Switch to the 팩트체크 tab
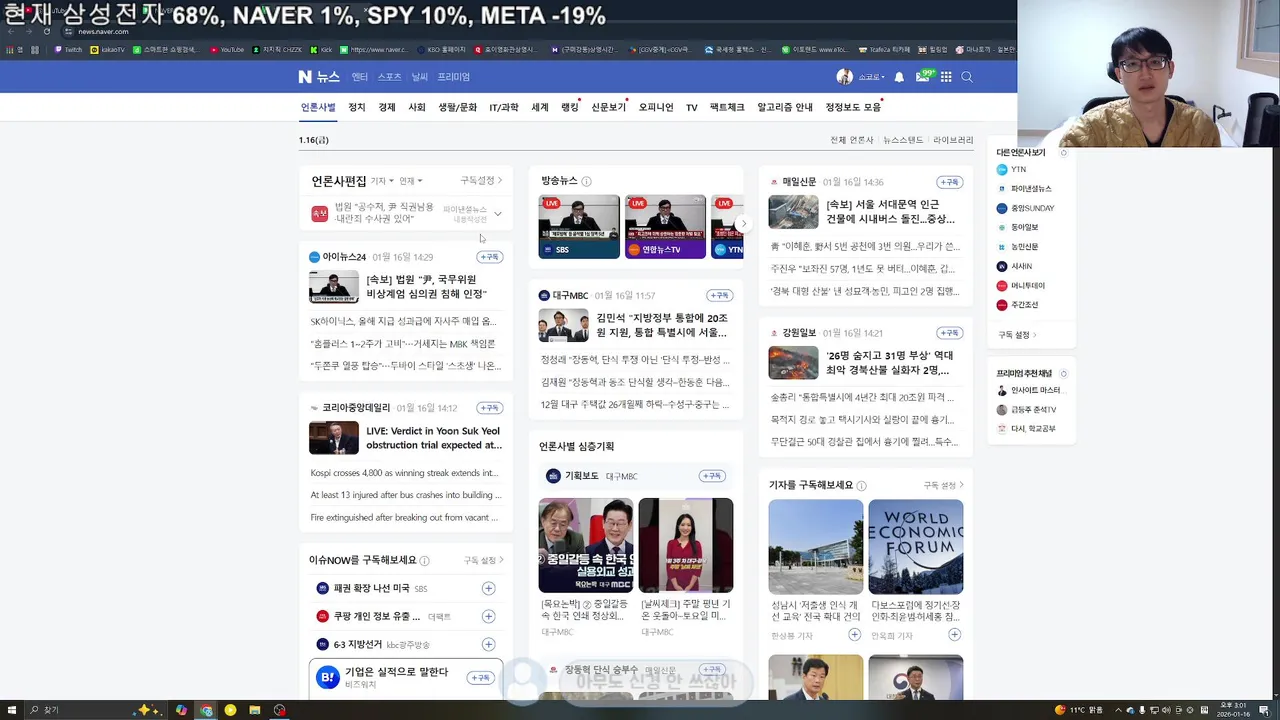This screenshot has width=1280, height=720. pyautogui.click(x=727, y=107)
